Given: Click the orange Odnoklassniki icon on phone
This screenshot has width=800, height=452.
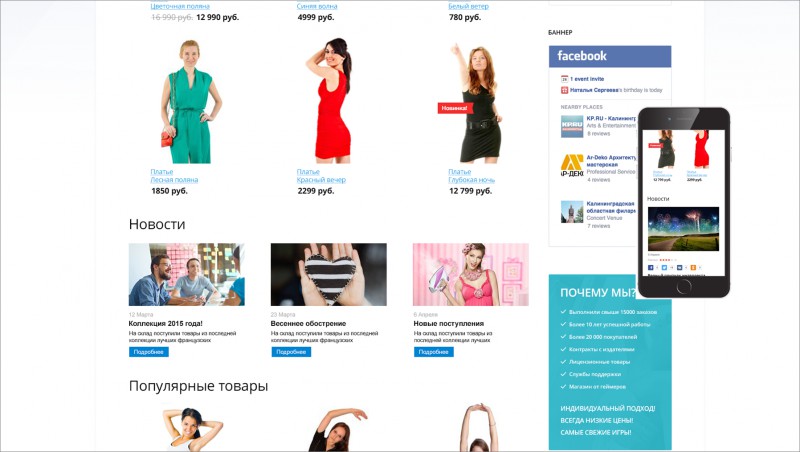Looking at the screenshot, I should (693, 267).
